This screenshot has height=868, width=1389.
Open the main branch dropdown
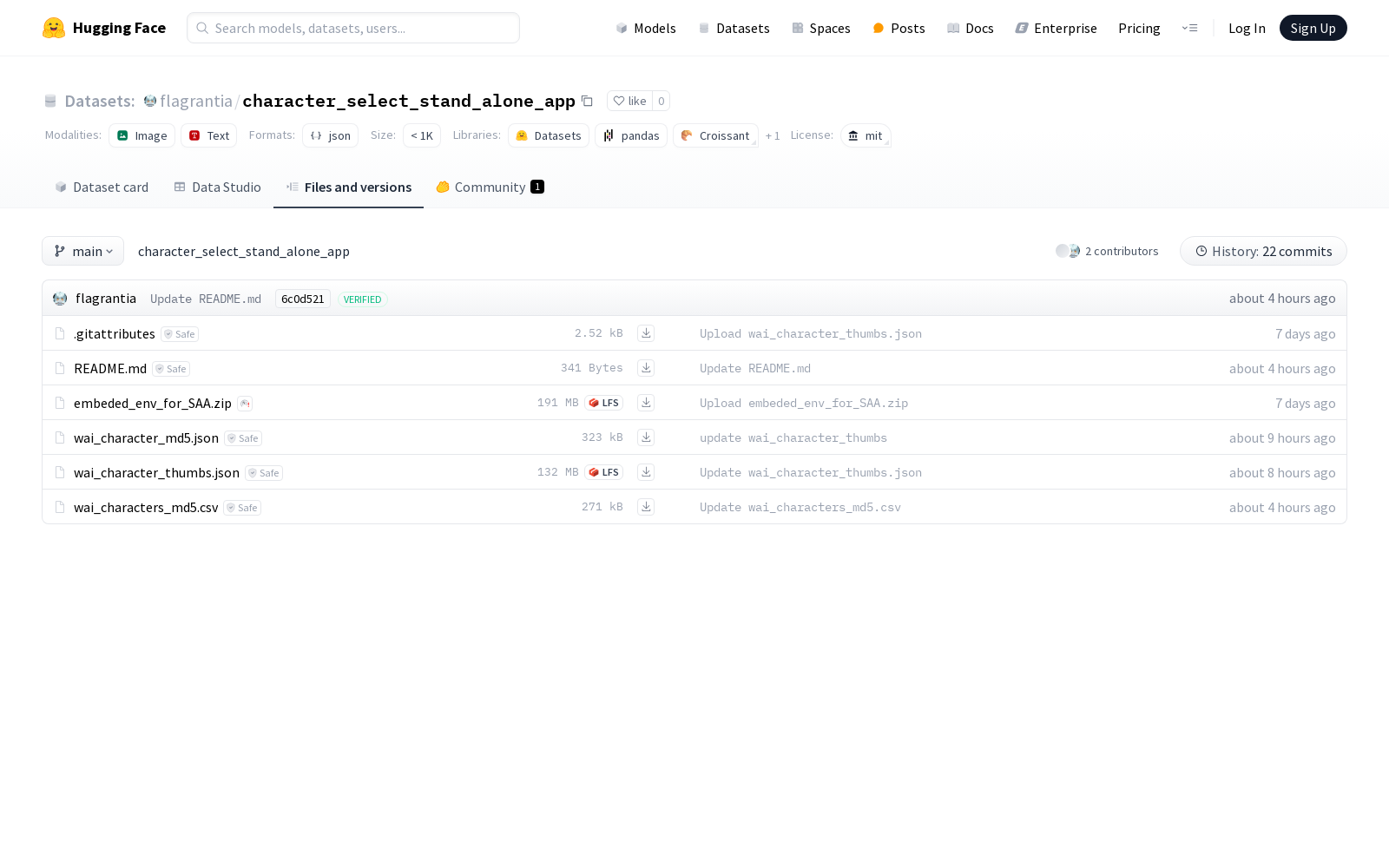coord(83,251)
